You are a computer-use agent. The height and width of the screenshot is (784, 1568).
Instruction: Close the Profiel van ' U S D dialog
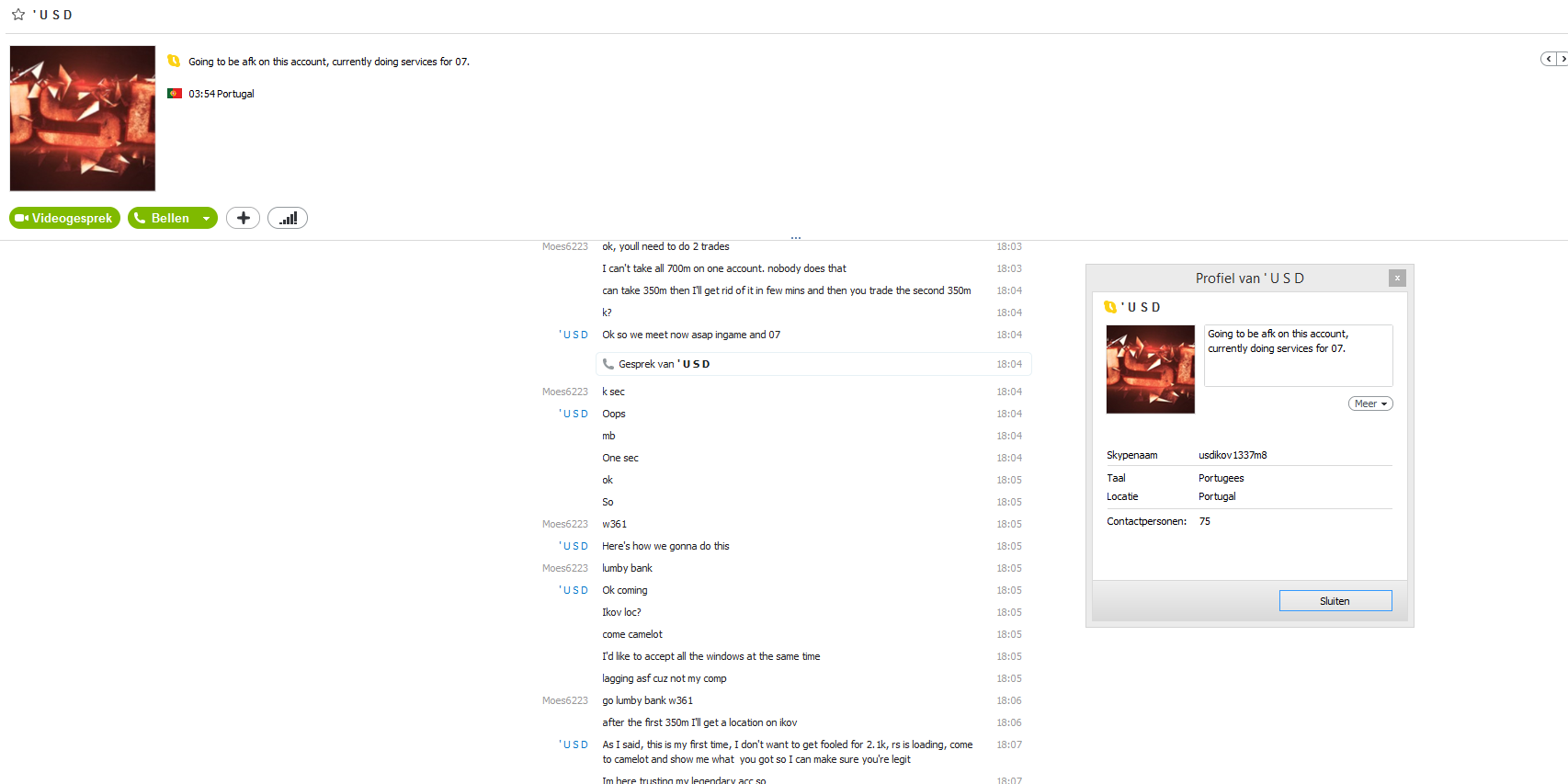point(1397,278)
